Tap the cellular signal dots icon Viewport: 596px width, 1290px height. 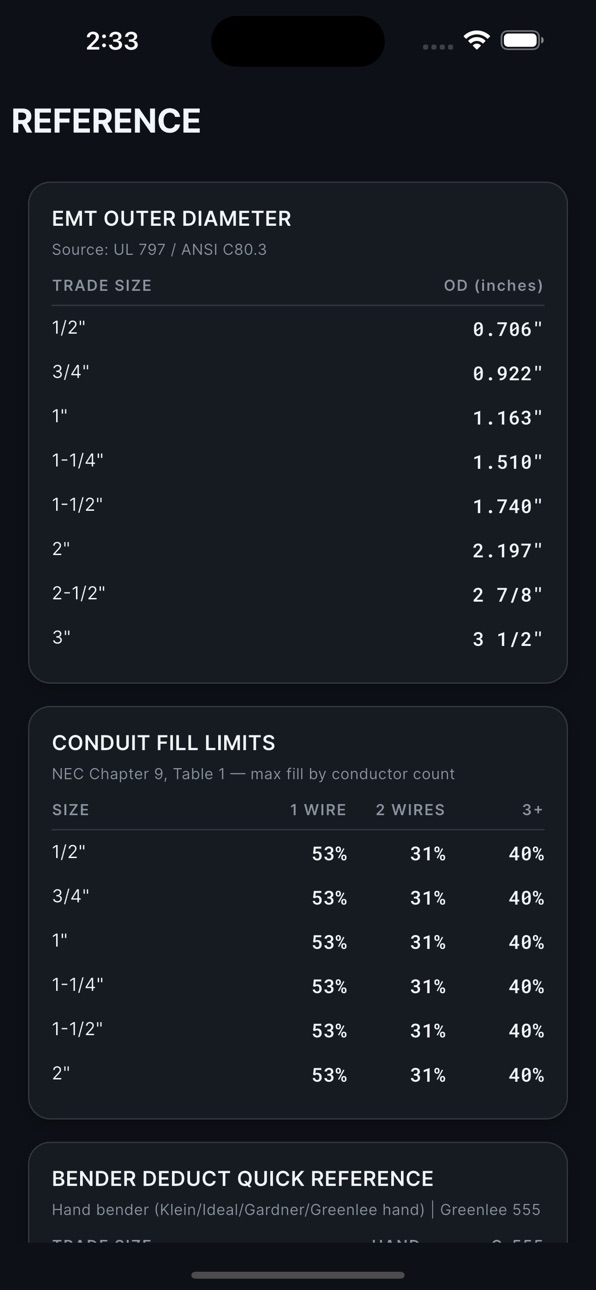pos(438,46)
